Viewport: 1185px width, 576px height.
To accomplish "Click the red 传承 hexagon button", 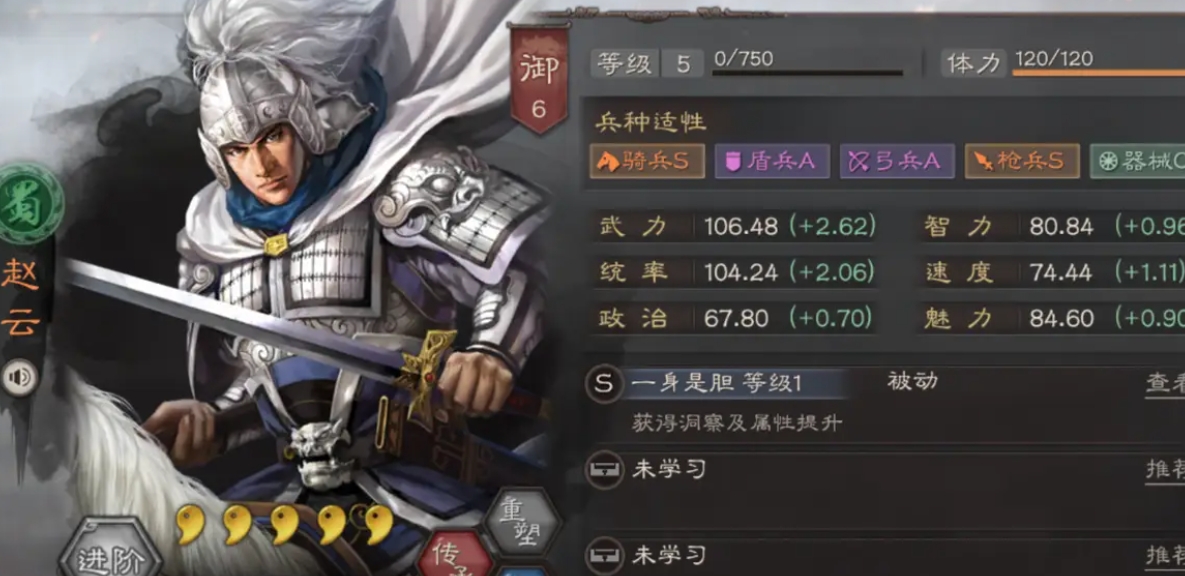I will [453, 556].
